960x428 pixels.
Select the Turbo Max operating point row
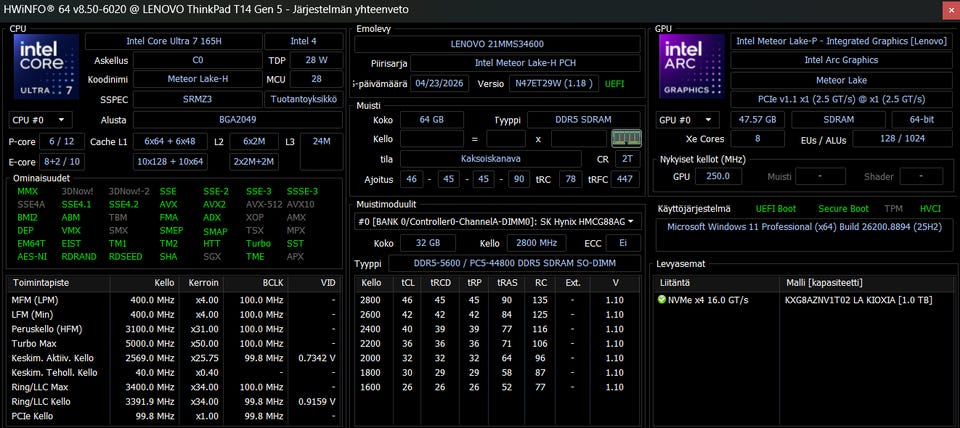(173, 344)
